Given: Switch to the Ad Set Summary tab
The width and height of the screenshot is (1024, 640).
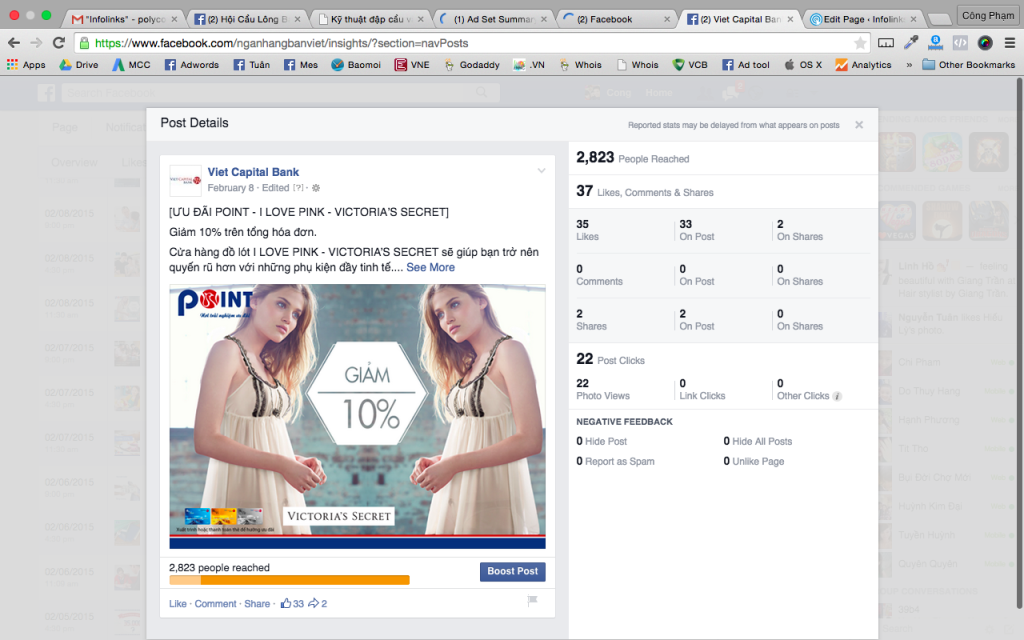Looking at the screenshot, I should (494, 19).
